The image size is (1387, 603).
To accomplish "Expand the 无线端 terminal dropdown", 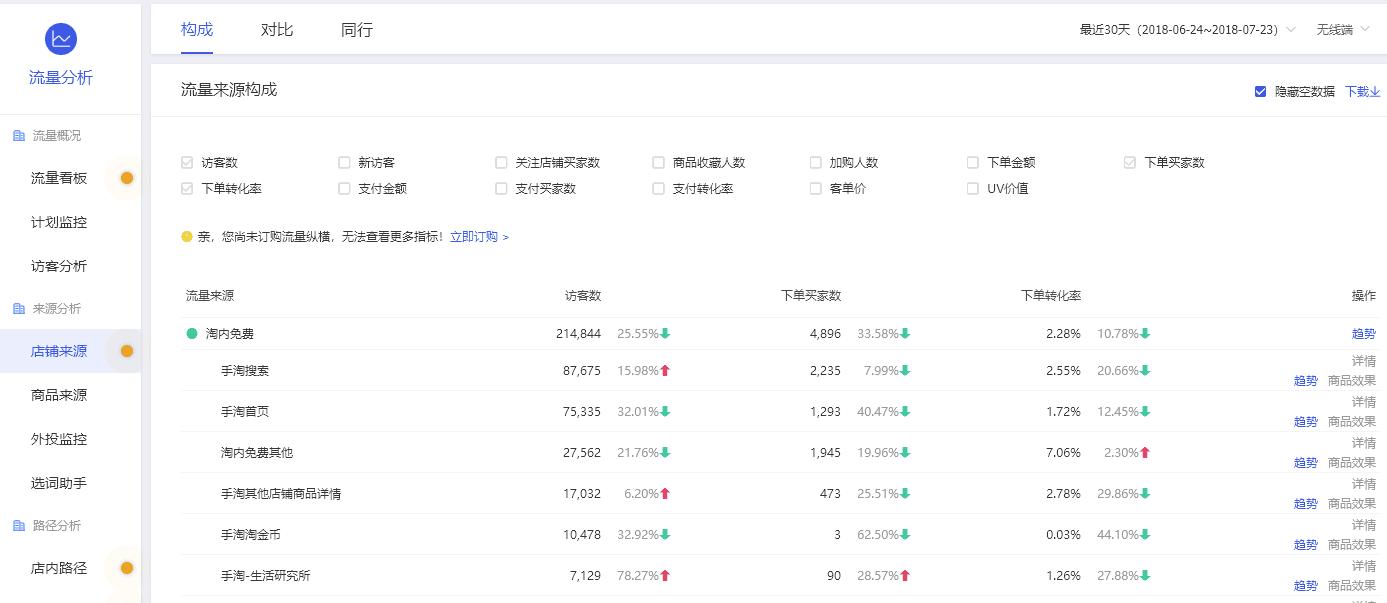I will point(1337,30).
